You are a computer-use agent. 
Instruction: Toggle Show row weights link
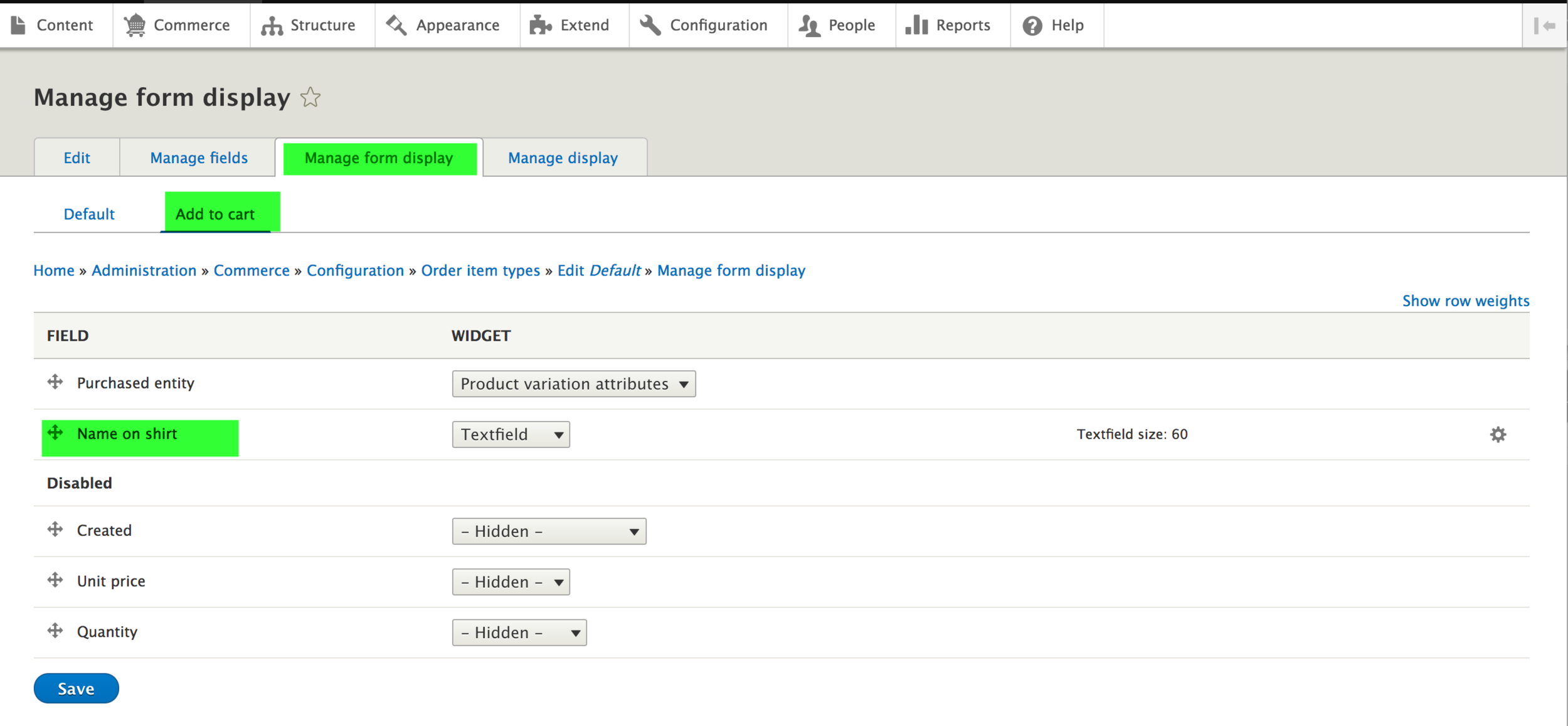pyautogui.click(x=1465, y=301)
